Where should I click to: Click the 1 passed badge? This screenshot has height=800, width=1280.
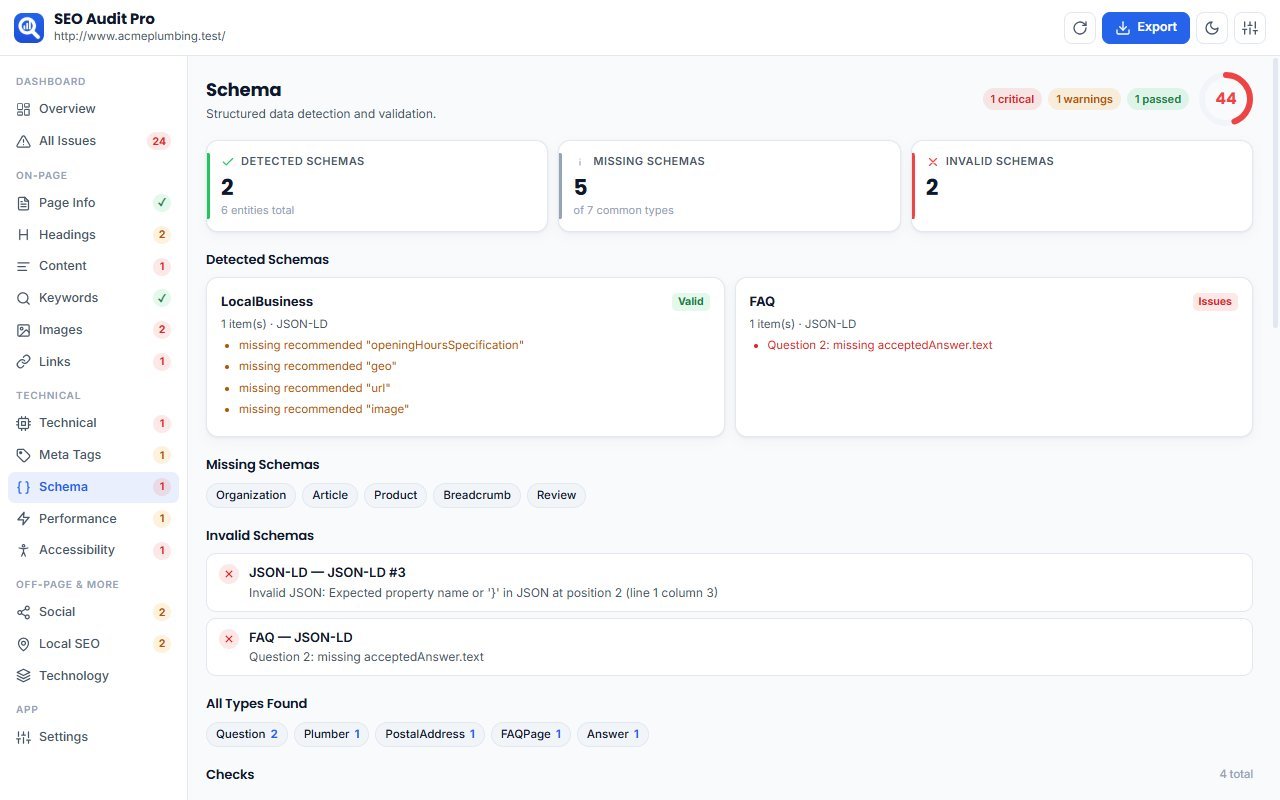pos(1157,99)
